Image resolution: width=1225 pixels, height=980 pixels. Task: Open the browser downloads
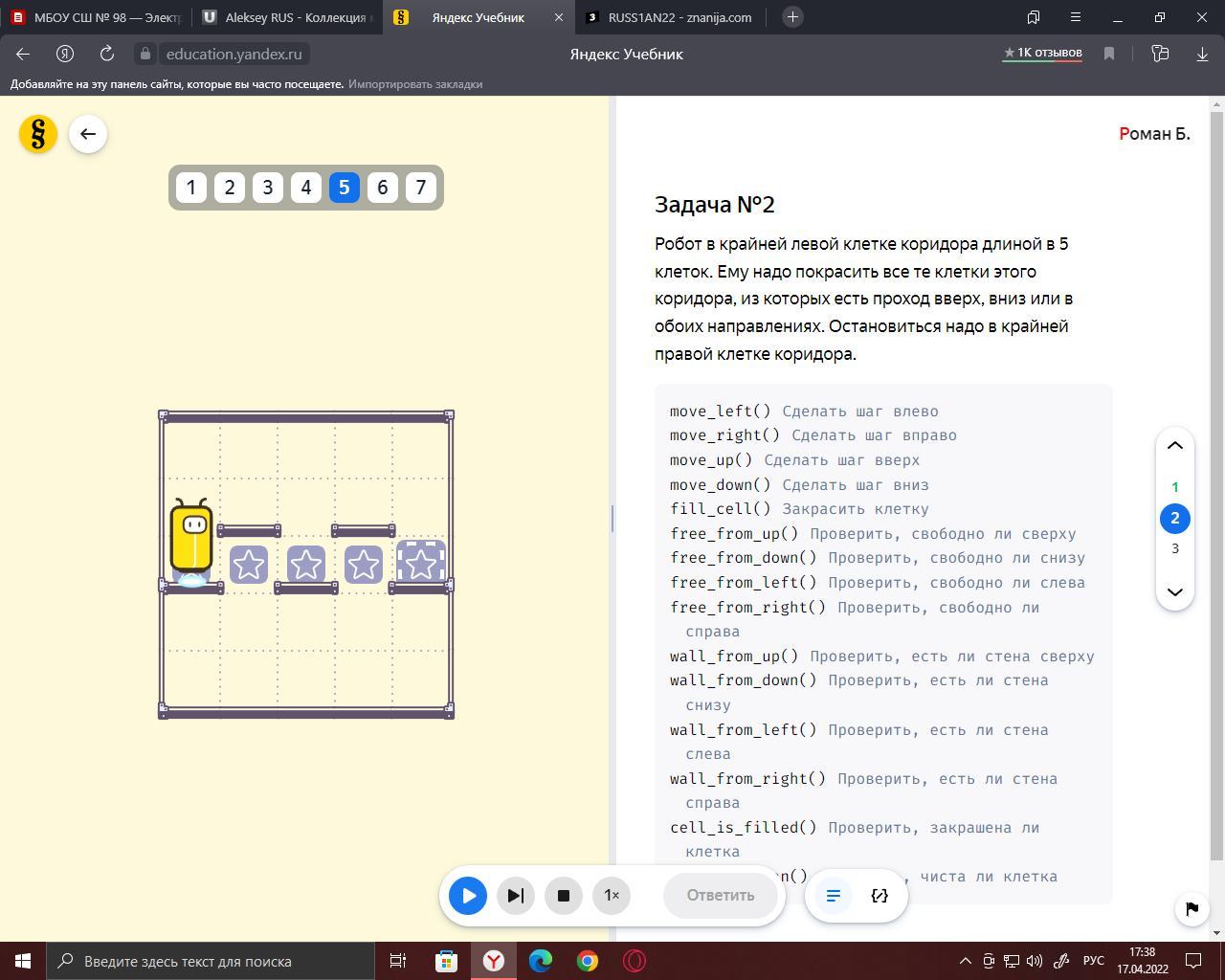point(1202,54)
